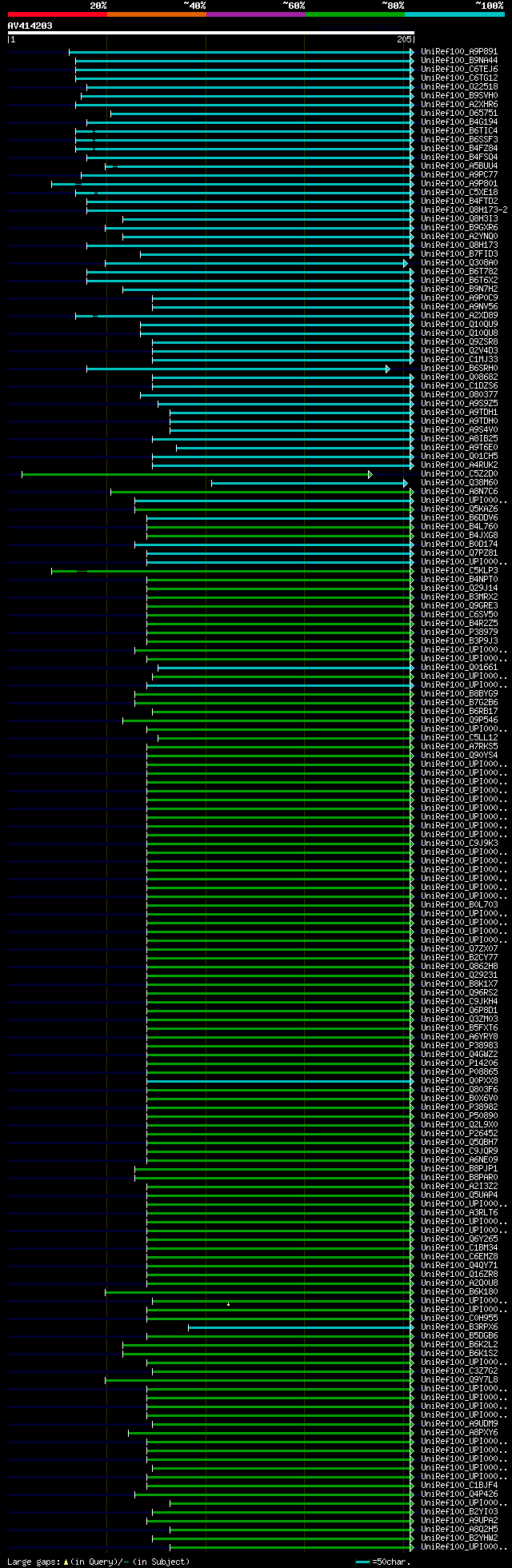Select hit label UniRef100_B9GXR6

click(x=459, y=228)
